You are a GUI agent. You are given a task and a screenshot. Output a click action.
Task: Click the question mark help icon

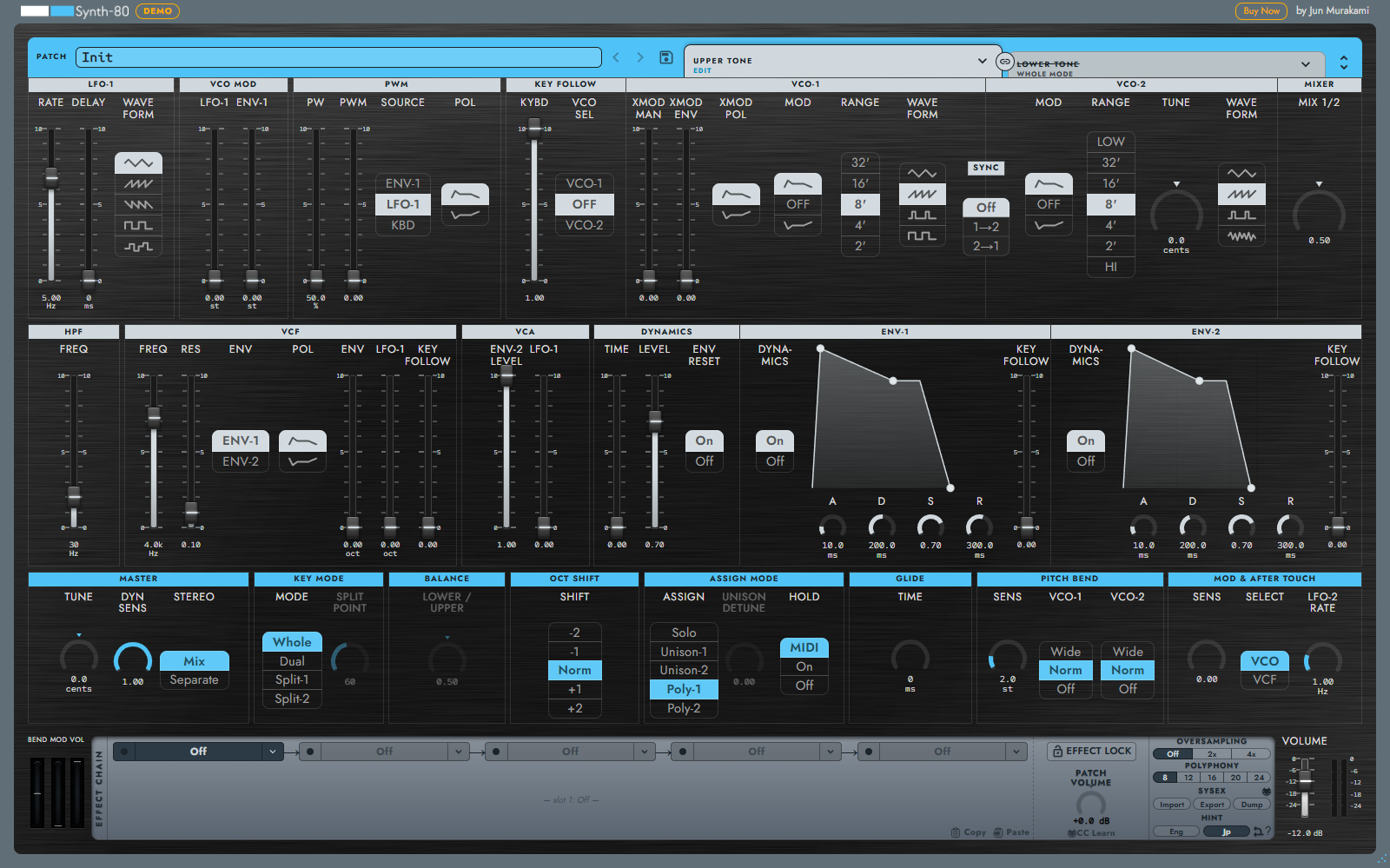[1268, 832]
